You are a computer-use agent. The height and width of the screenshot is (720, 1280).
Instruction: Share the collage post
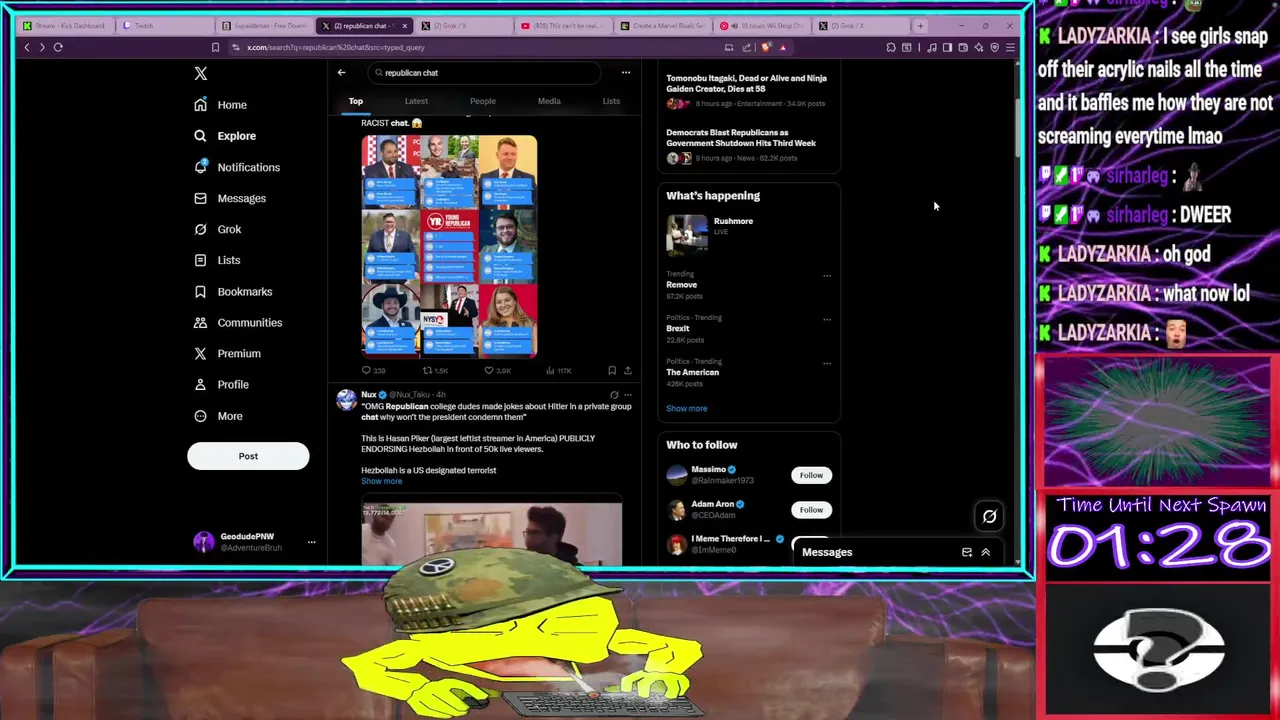(x=628, y=371)
